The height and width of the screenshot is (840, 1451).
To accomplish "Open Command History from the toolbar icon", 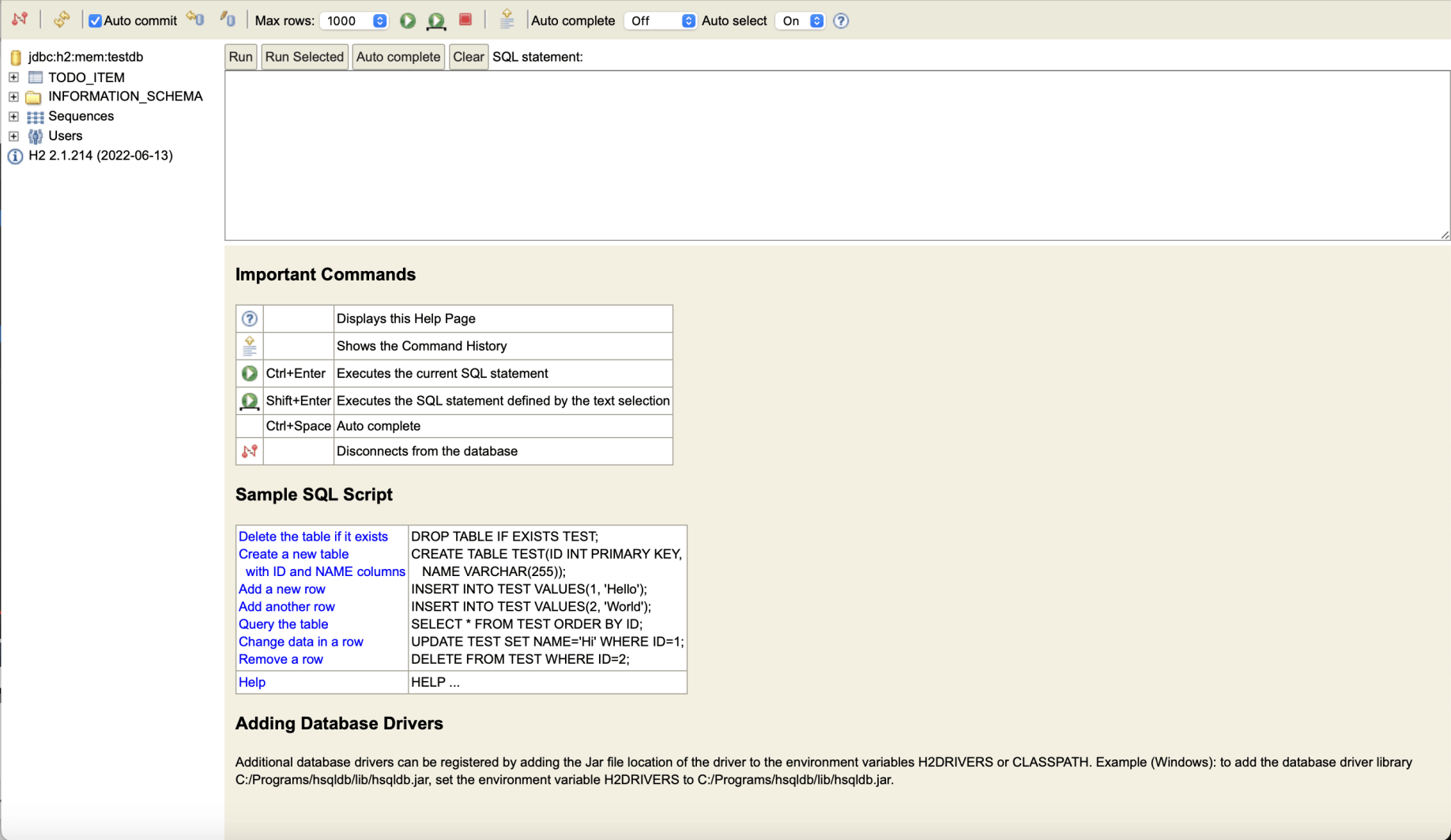I will pyautogui.click(x=507, y=20).
